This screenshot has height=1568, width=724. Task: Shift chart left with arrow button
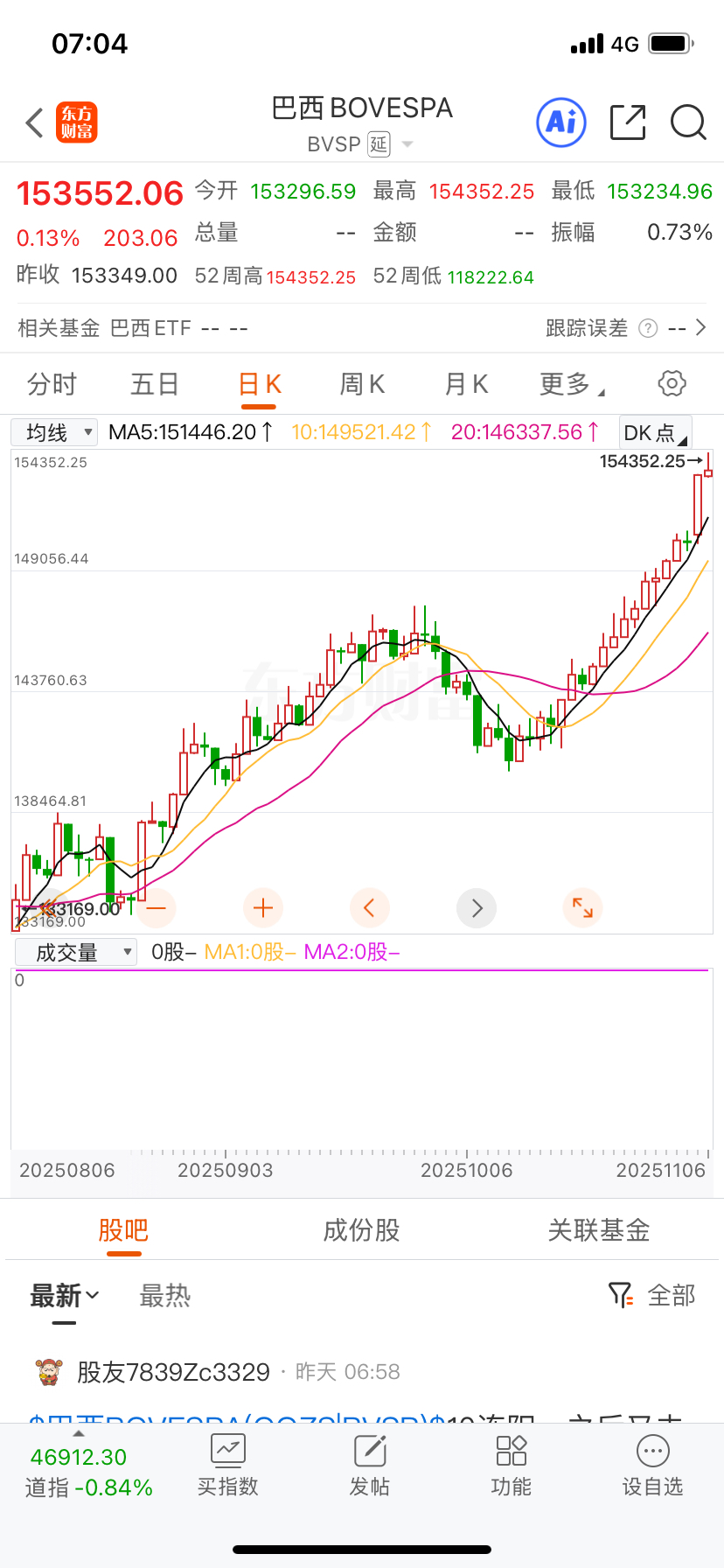369,908
